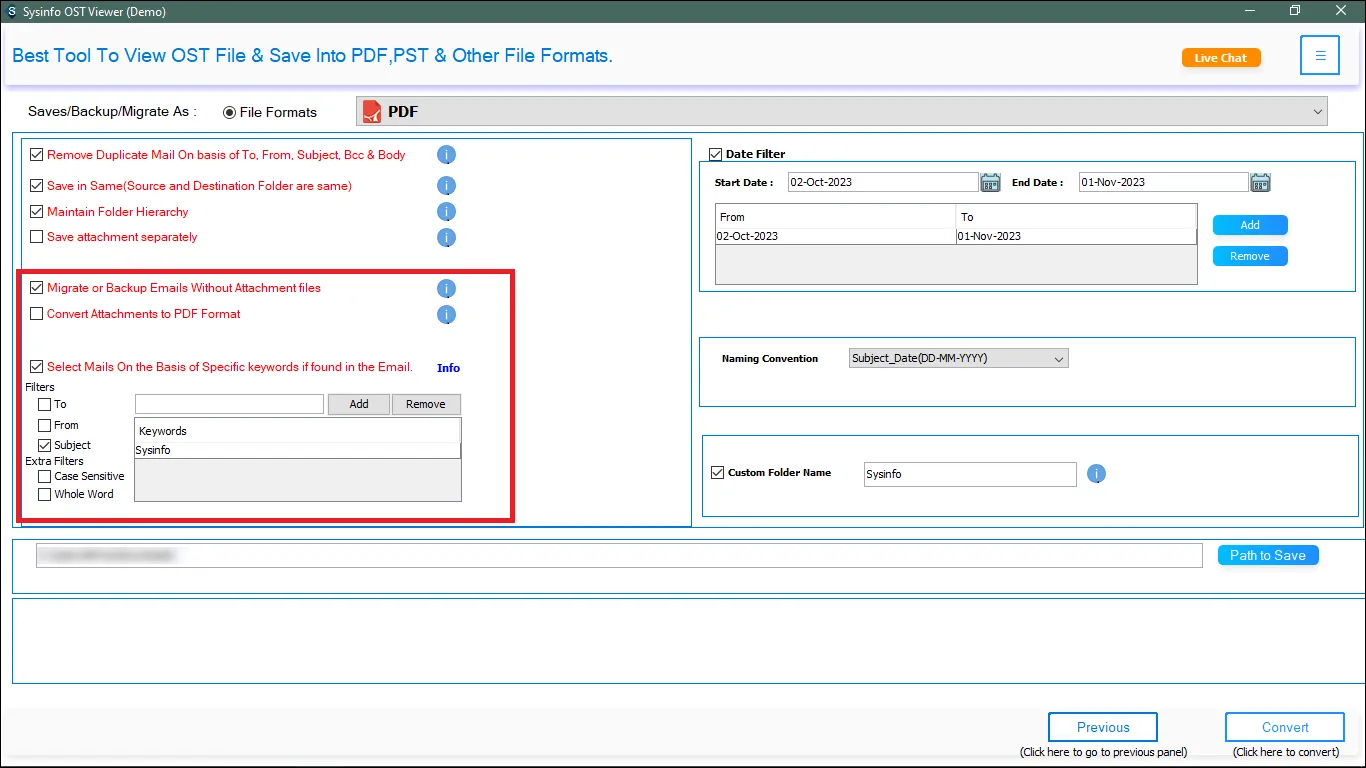Click the blue Info link for keywords
The width and height of the screenshot is (1366, 768).
click(x=448, y=368)
